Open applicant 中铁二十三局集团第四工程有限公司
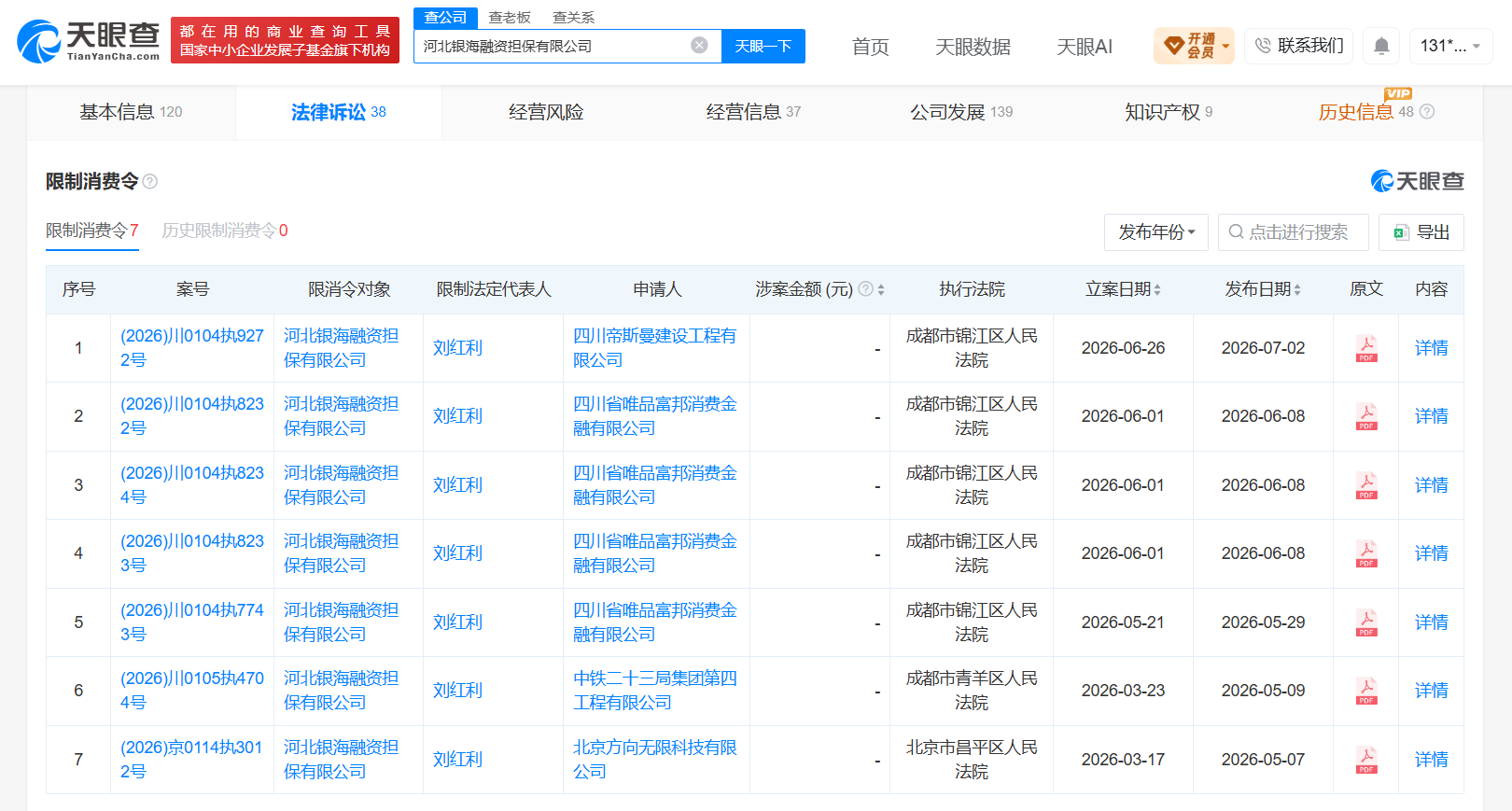This screenshot has height=811, width=1512. [654, 691]
